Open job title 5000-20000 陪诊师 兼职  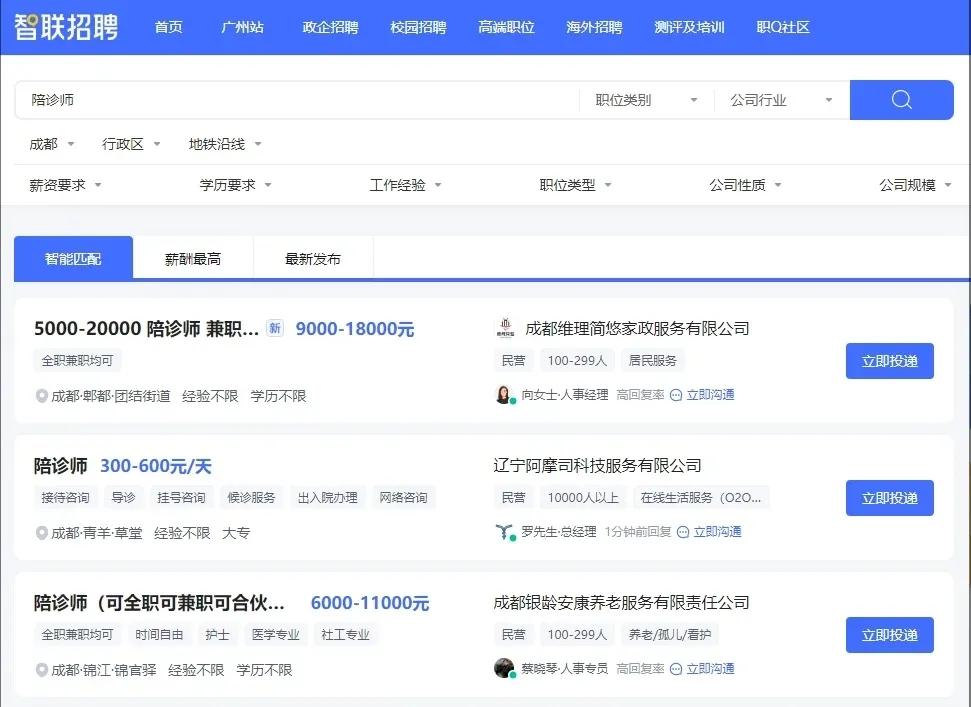[146, 328]
